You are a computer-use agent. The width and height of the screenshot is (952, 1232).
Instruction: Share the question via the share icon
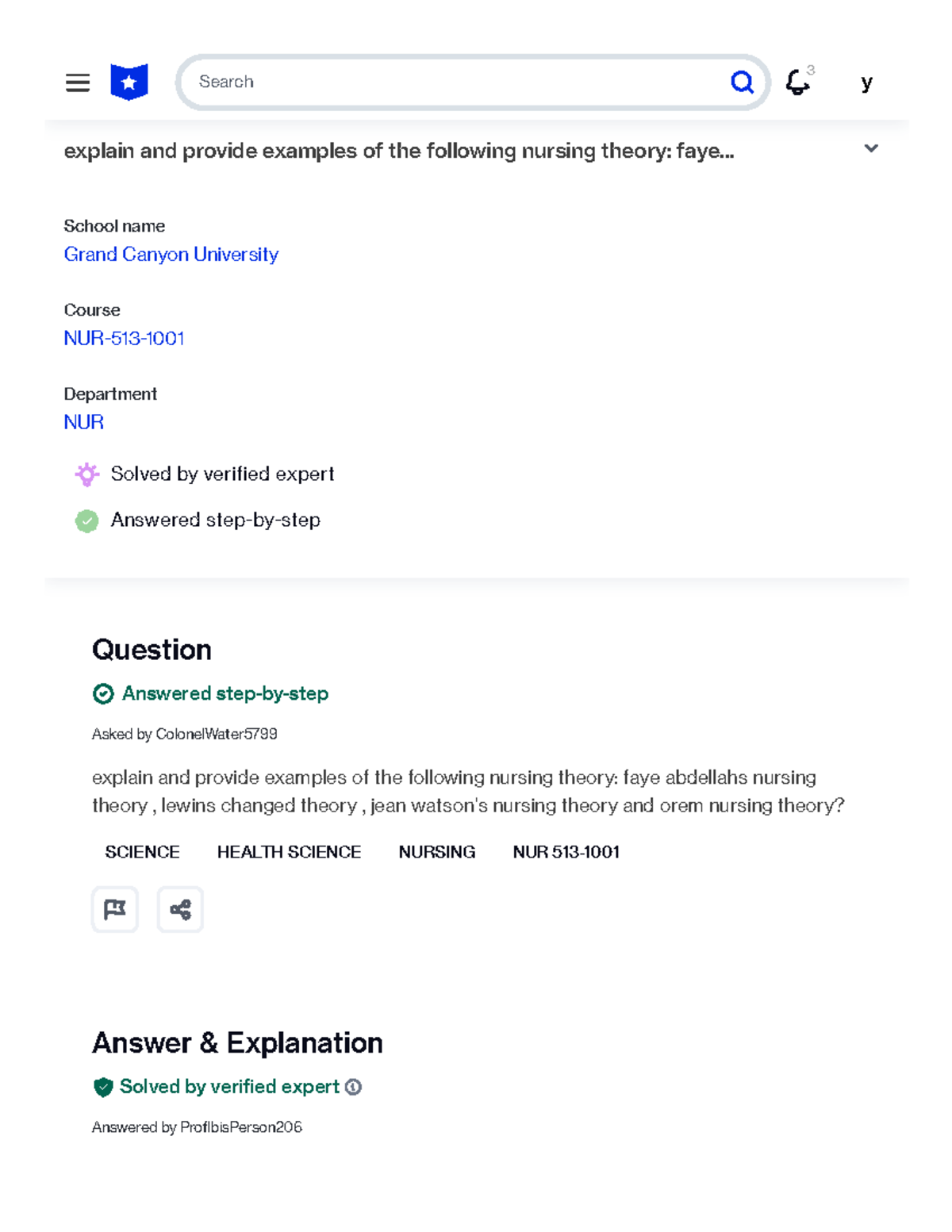(180, 909)
